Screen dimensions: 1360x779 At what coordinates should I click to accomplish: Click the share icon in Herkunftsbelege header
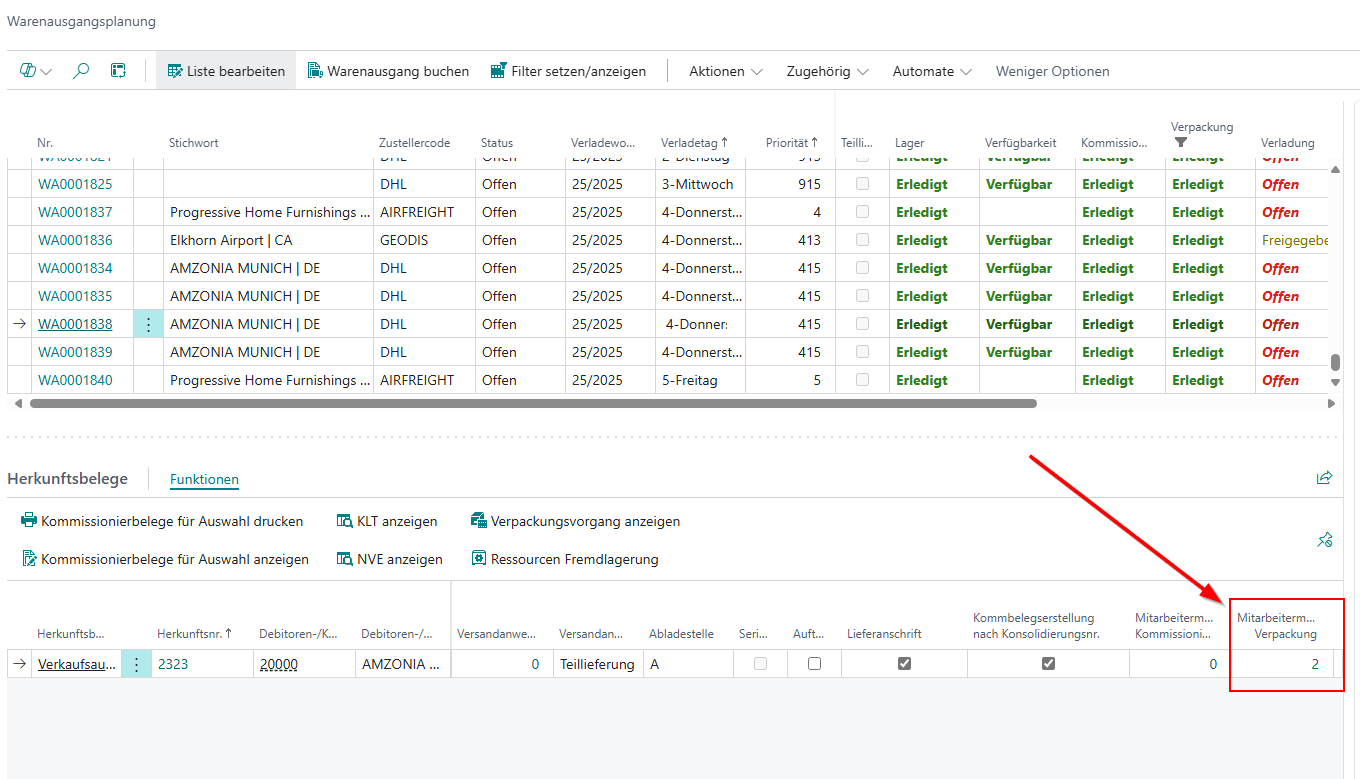pos(1324,478)
